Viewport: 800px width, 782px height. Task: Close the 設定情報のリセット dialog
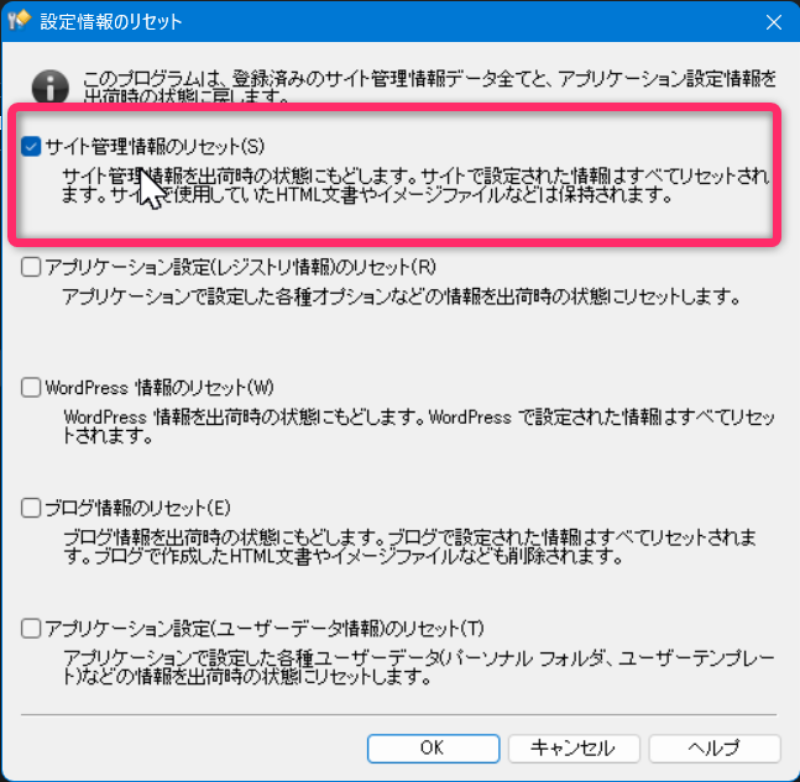(773, 22)
